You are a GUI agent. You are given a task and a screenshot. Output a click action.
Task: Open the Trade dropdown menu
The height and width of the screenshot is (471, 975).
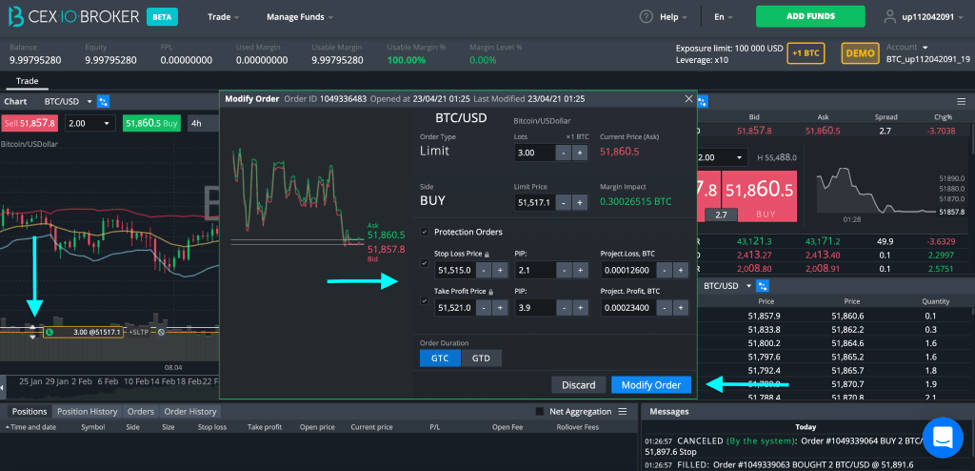click(x=223, y=17)
